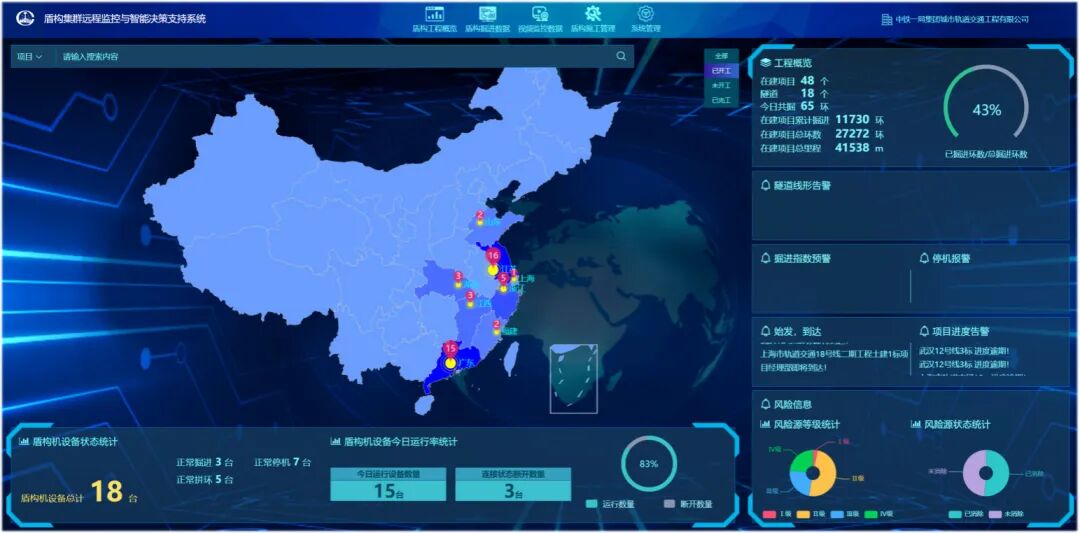
Task: Open the 盾构工程概览 nav icon
Action: (x=434, y=14)
